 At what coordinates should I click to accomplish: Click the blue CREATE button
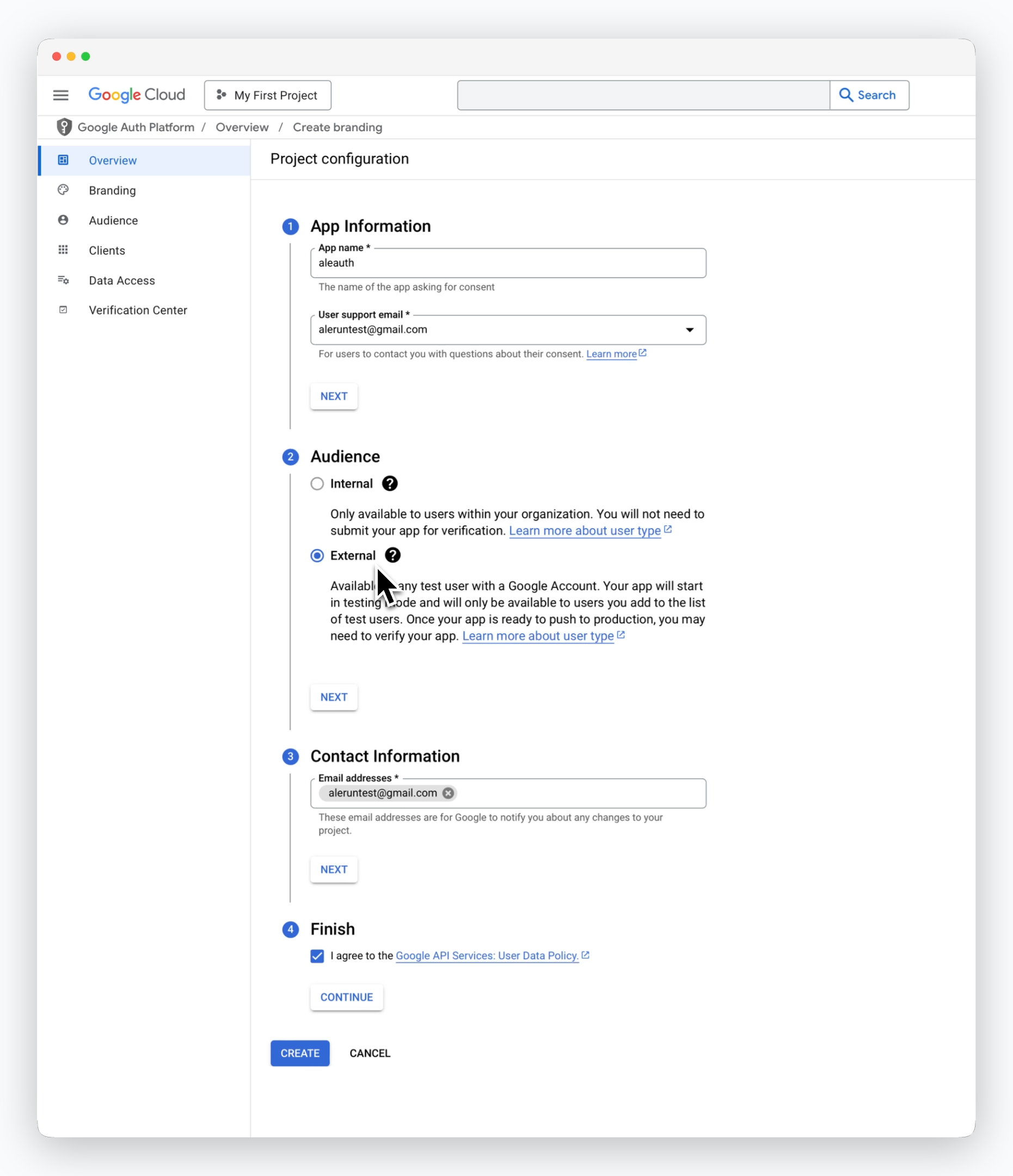point(300,1053)
